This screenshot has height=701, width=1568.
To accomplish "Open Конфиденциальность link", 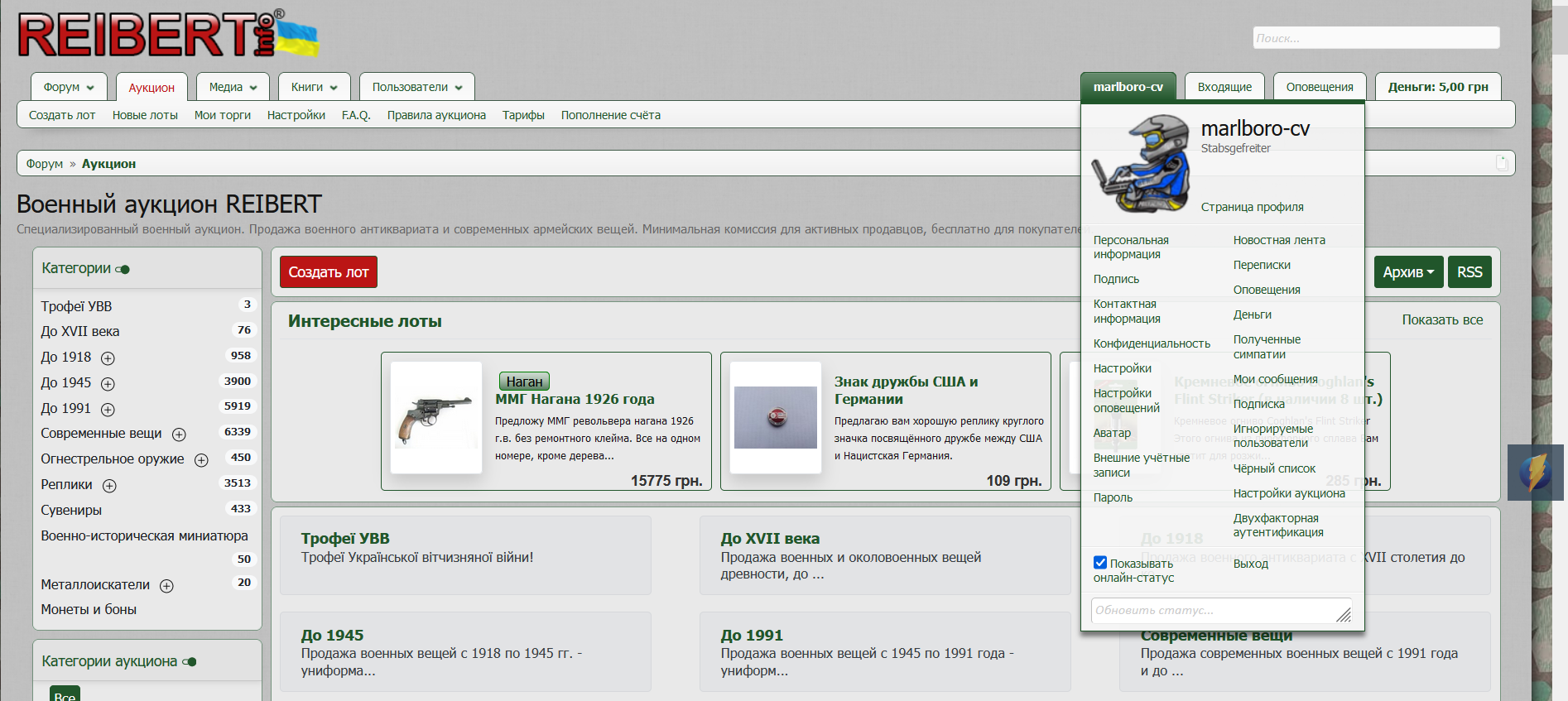I will point(1152,343).
